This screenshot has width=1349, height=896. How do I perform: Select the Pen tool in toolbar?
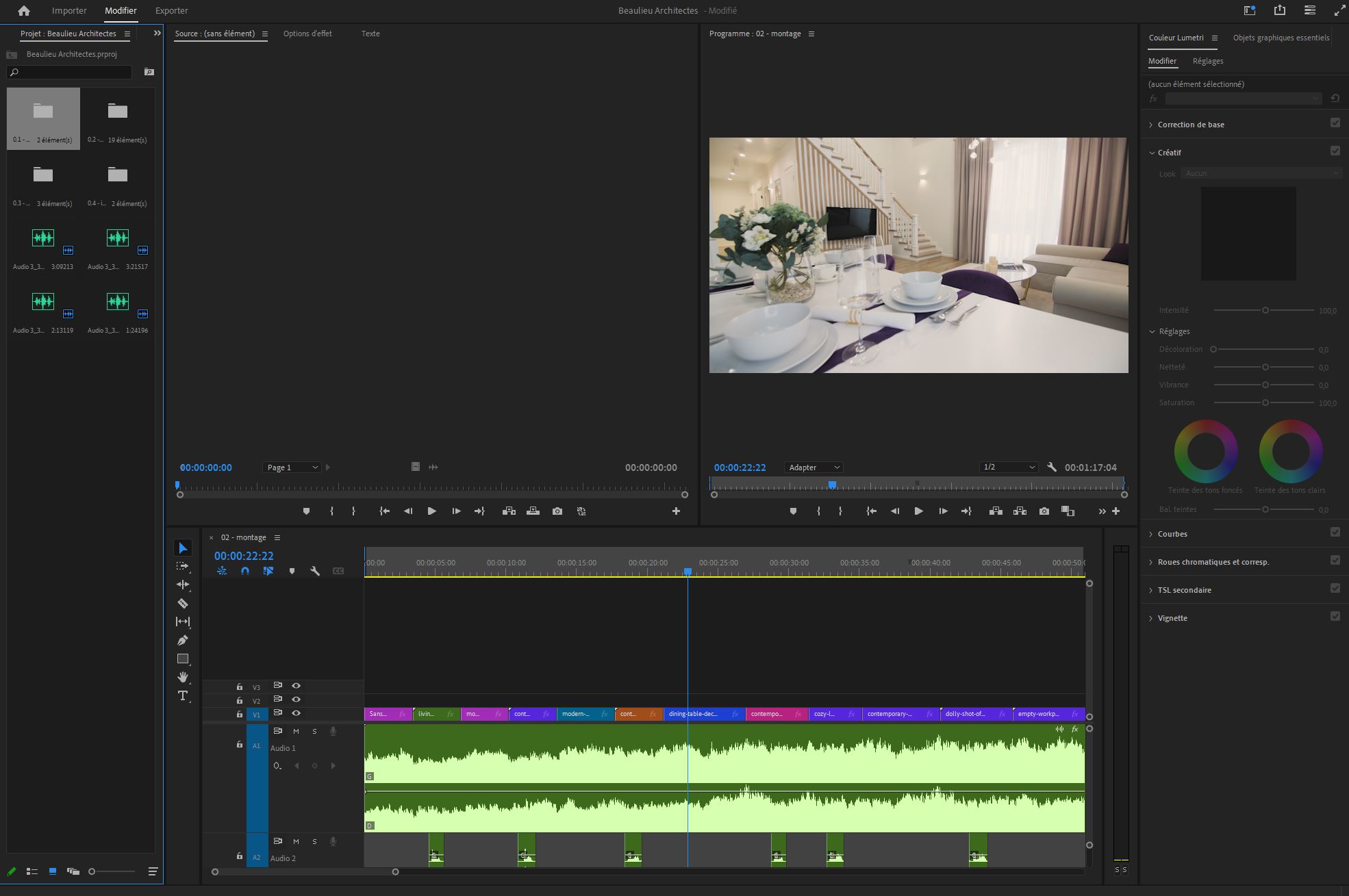[182, 640]
